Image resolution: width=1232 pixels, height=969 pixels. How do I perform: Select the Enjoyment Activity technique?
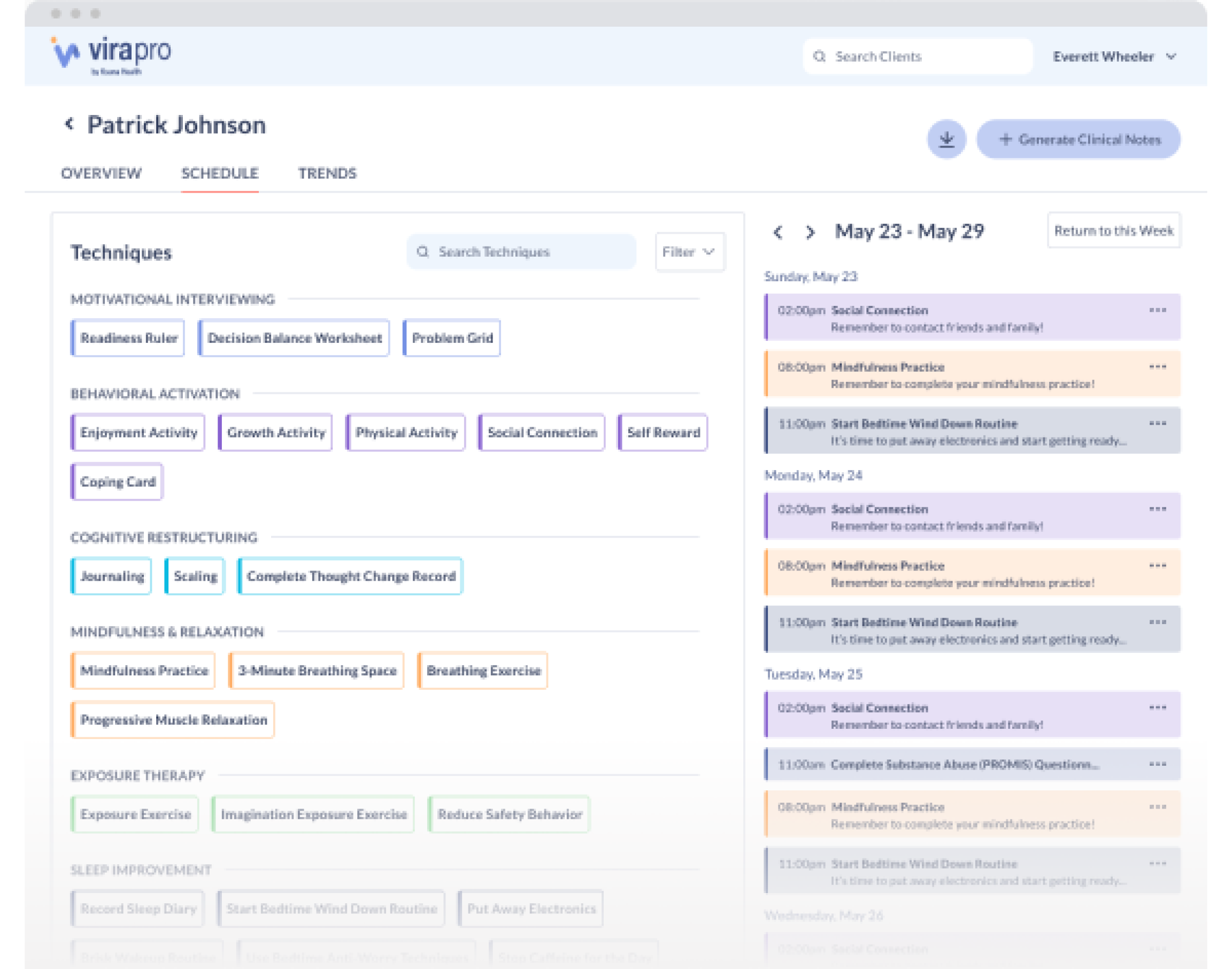tap(138, 432)
